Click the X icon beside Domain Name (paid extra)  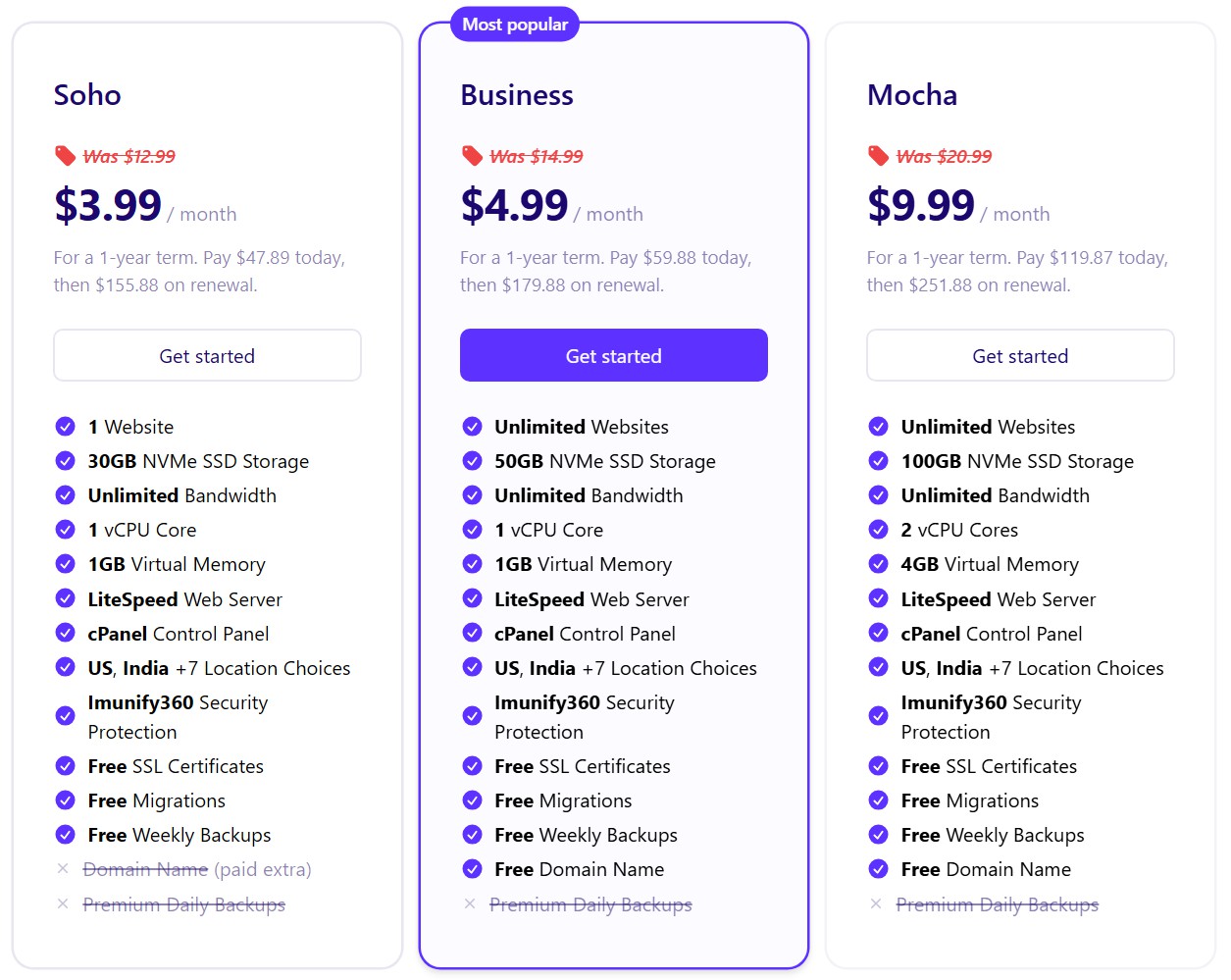[65, 869]
